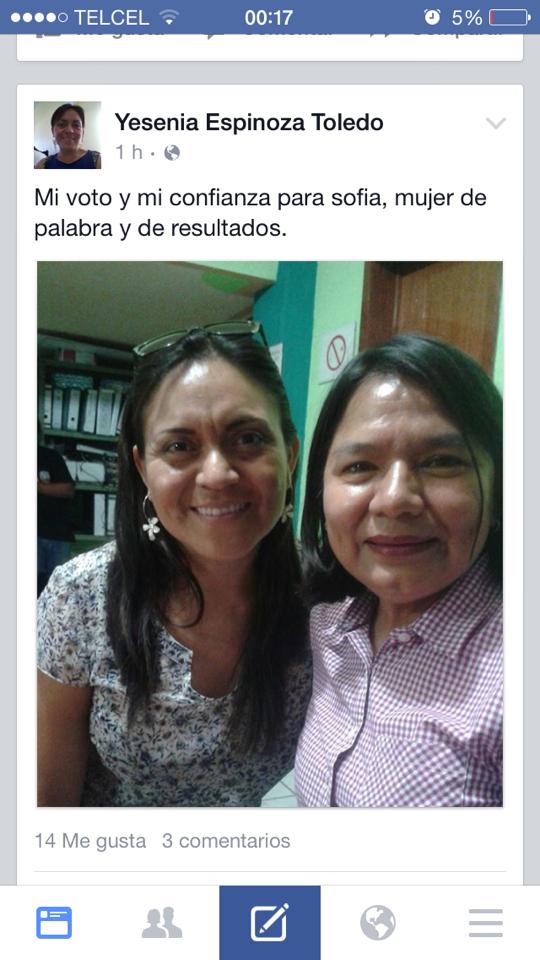Open the notifications globe tab
The height and width of the screenshot is (960, 540).
coord(378,923)
